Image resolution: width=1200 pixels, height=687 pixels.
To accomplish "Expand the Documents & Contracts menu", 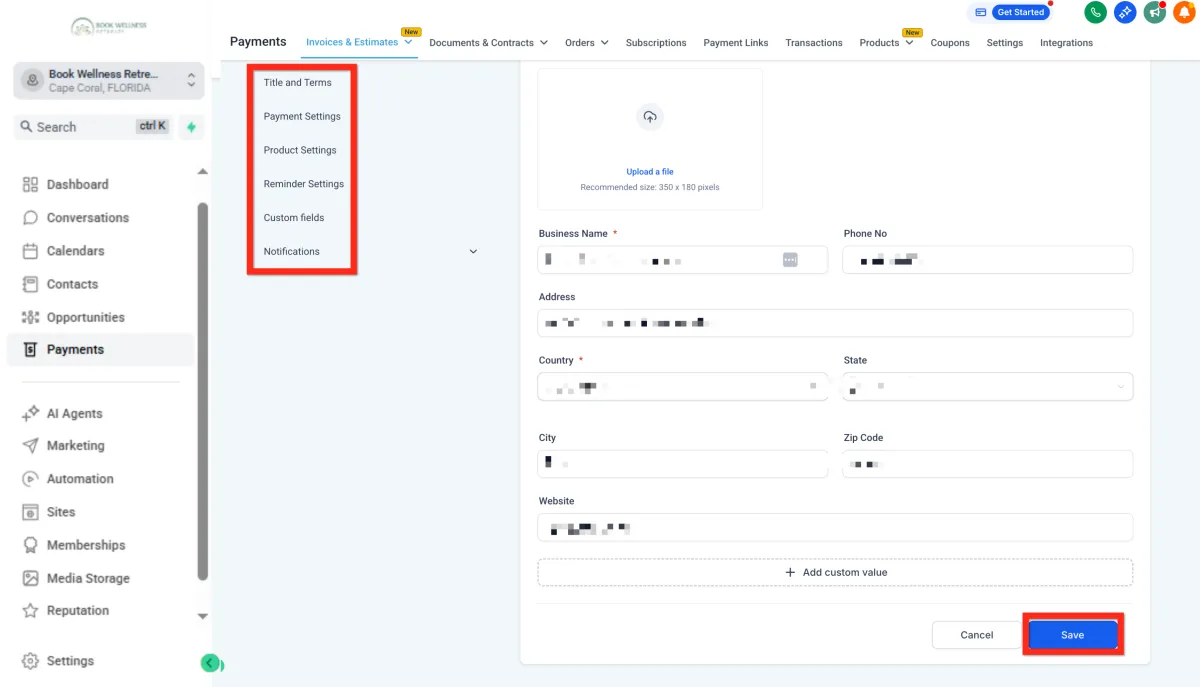I will 488,43.
